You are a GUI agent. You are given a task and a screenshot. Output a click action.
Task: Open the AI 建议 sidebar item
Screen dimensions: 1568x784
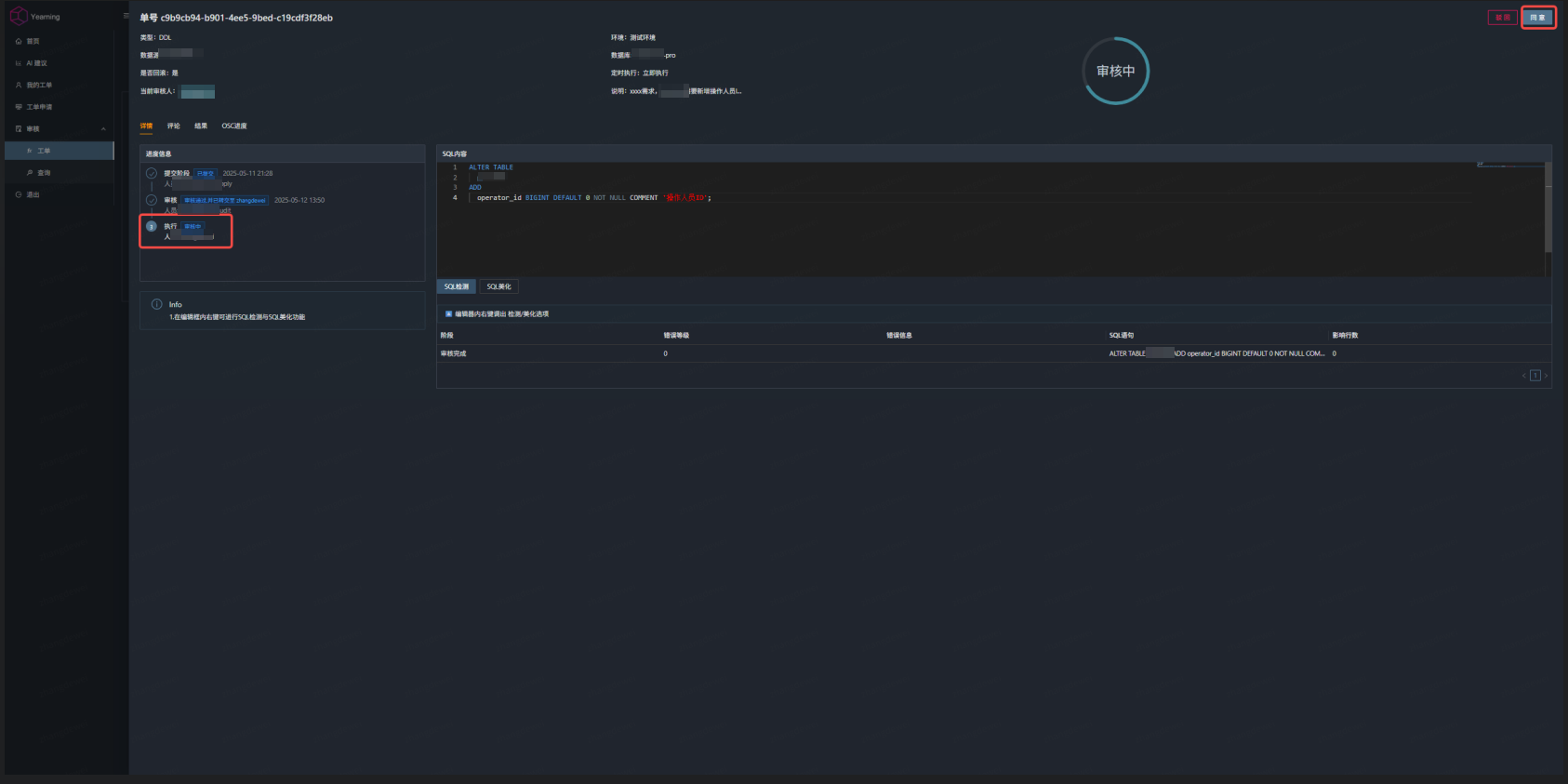point(60,63)
